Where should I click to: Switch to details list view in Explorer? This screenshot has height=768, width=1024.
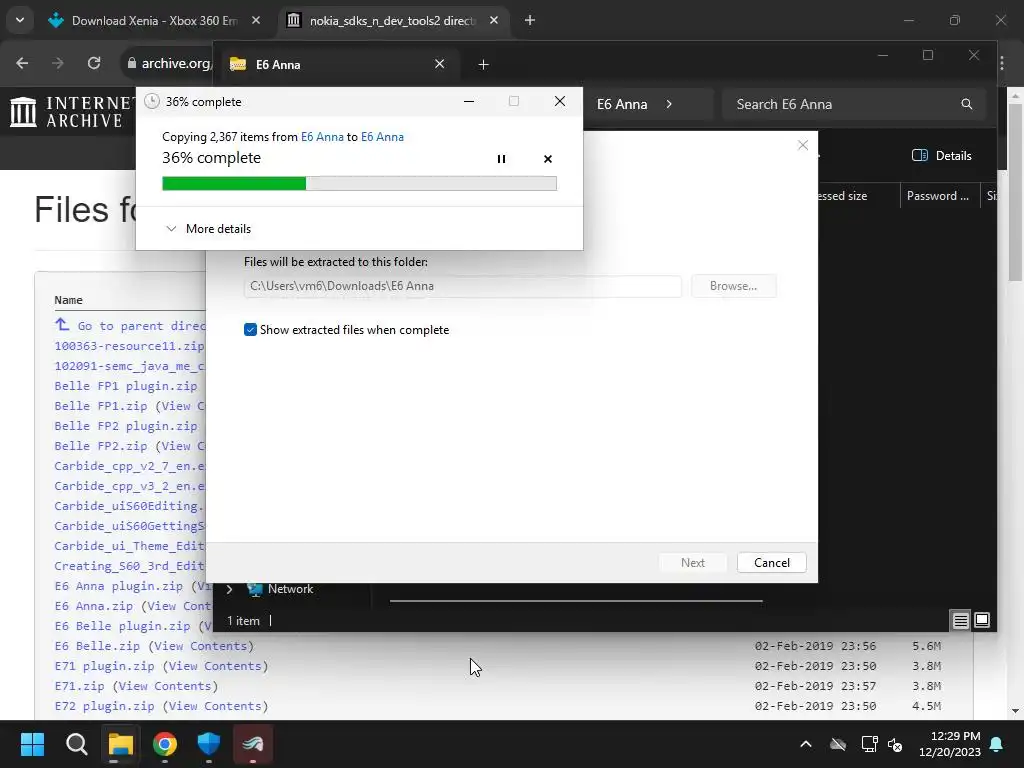960,620
